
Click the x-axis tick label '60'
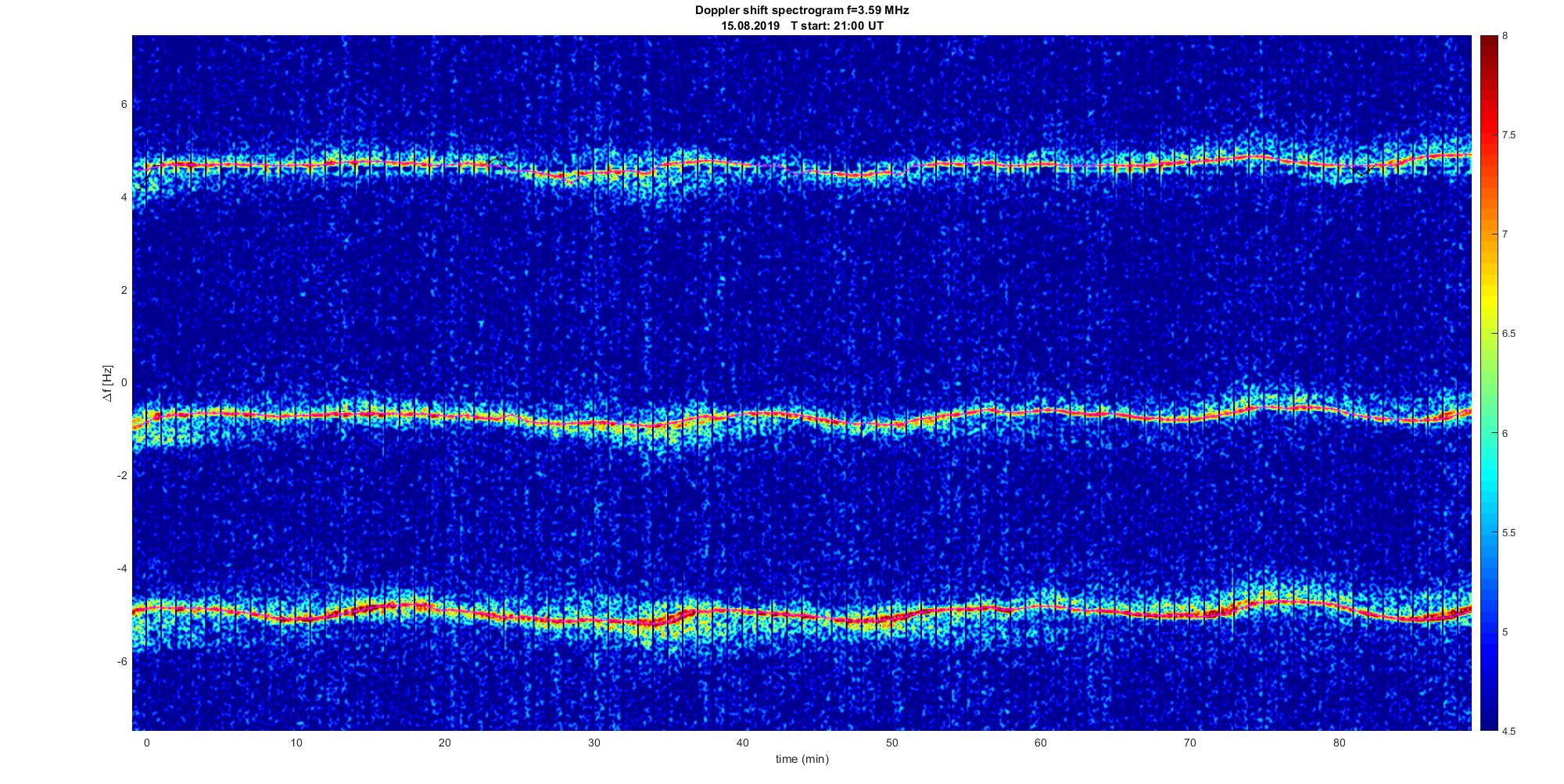[1041, 743]
